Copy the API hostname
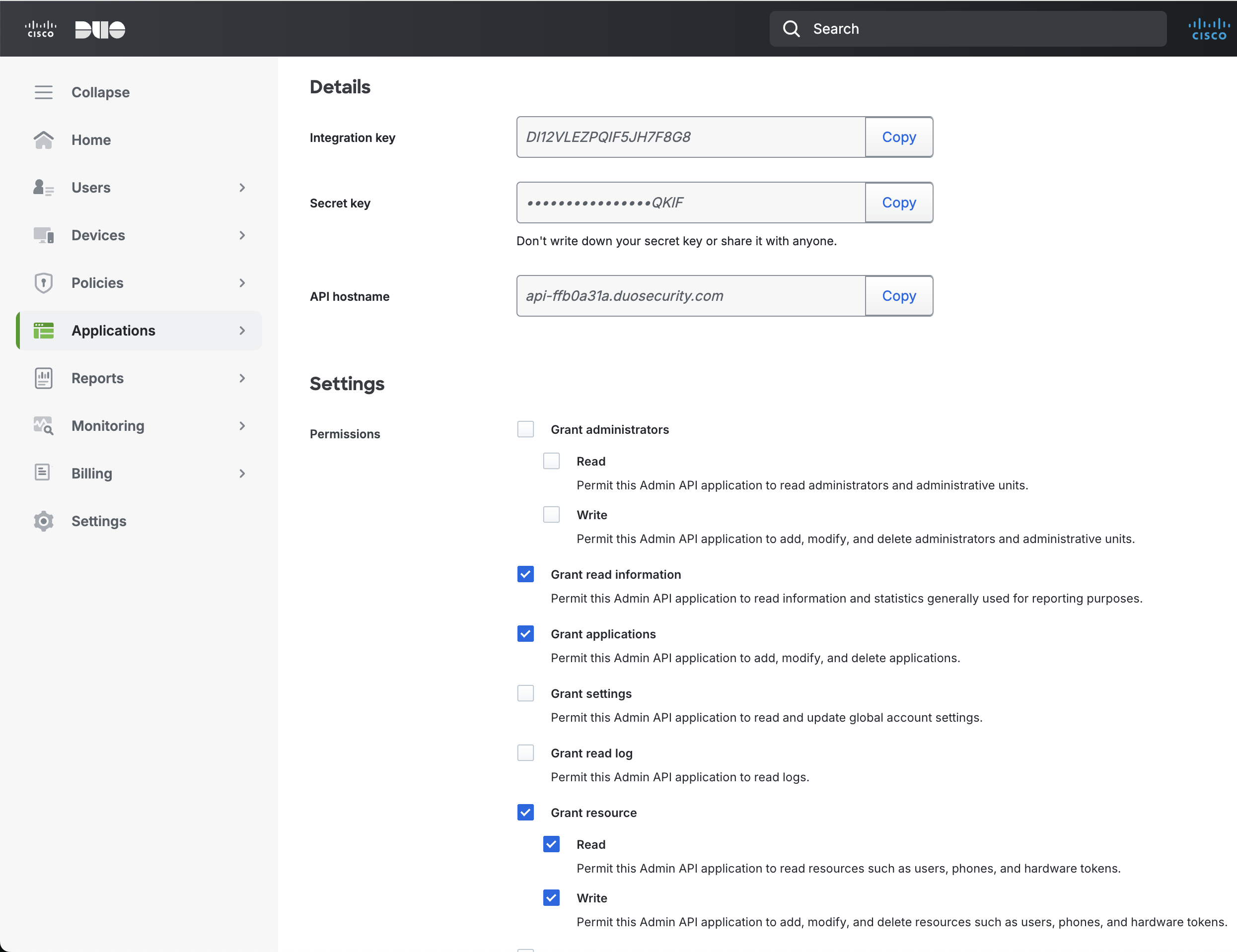 click(898, 295)
